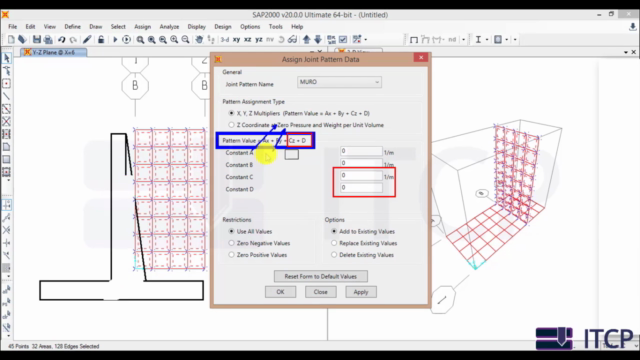Viewport: 640px width, 360px height.
Task: Open the Assign menu
Action: (x=142, y=27)
